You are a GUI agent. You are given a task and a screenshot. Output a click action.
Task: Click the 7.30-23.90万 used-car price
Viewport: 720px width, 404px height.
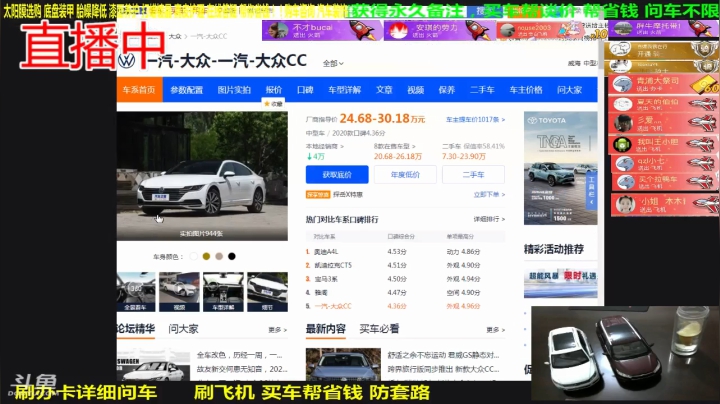point(464,157)
